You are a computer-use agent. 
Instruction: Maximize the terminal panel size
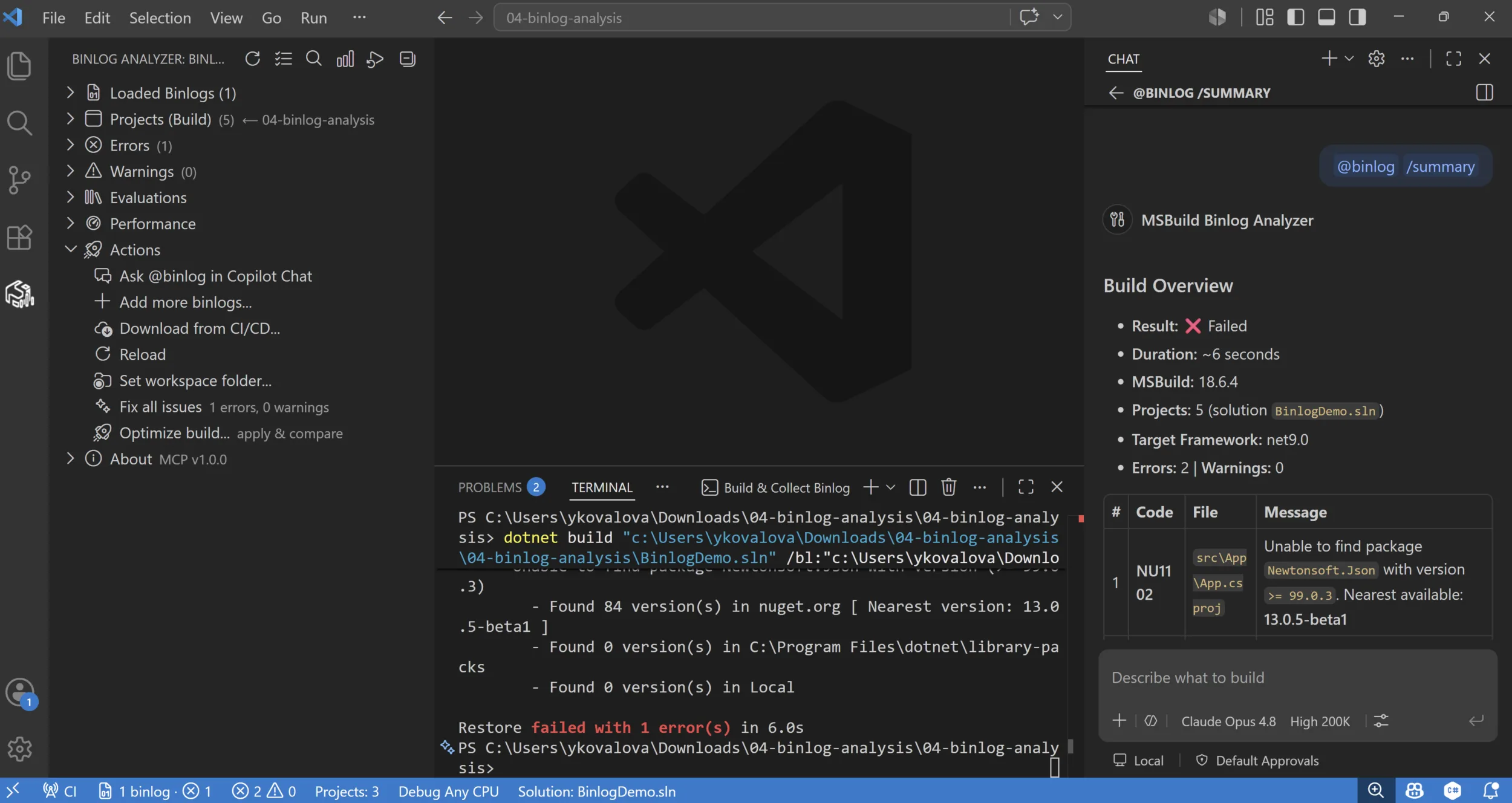tap(1026, 487)
